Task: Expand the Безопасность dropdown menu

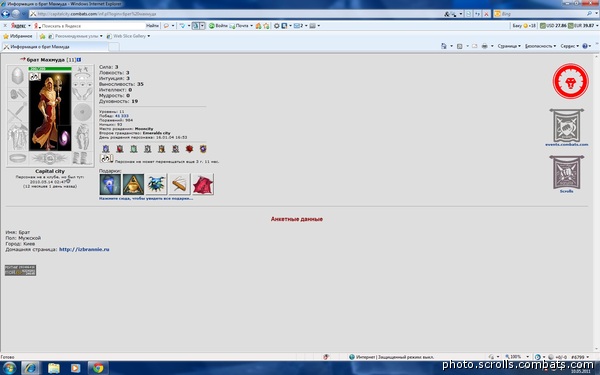Action: 540,46
